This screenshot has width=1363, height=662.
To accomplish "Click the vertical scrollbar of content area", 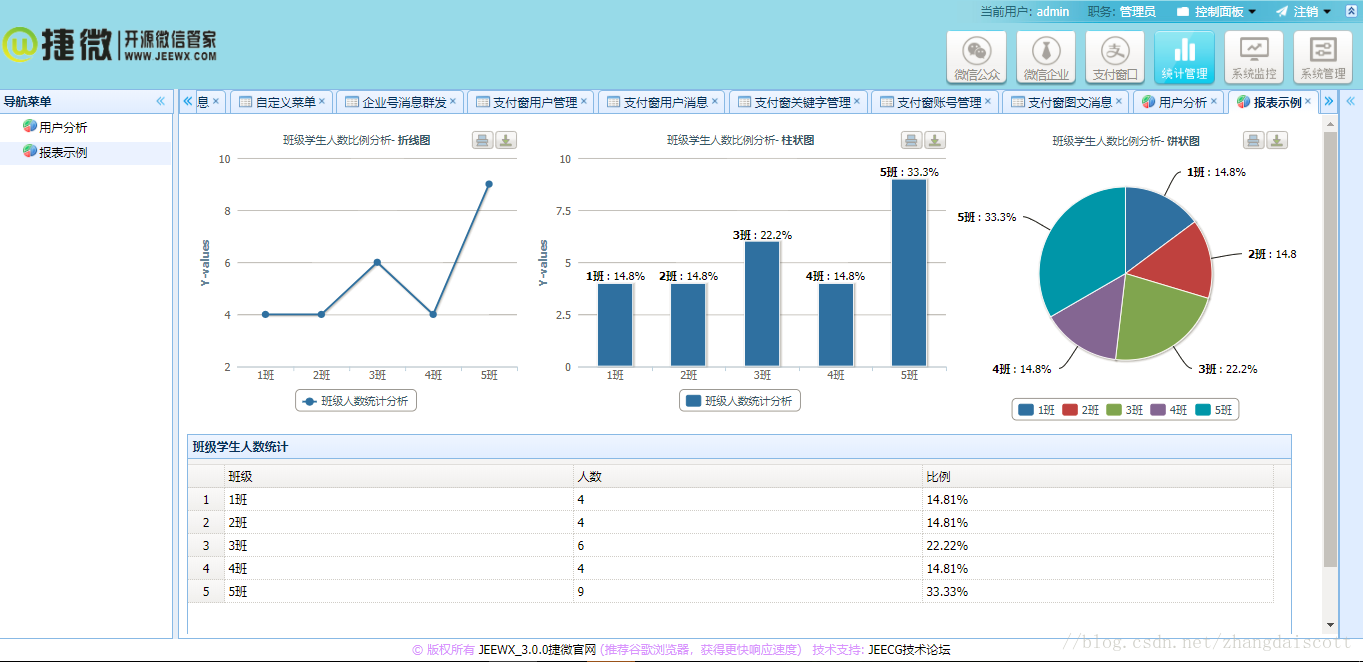I will (x=1330, y=350).
